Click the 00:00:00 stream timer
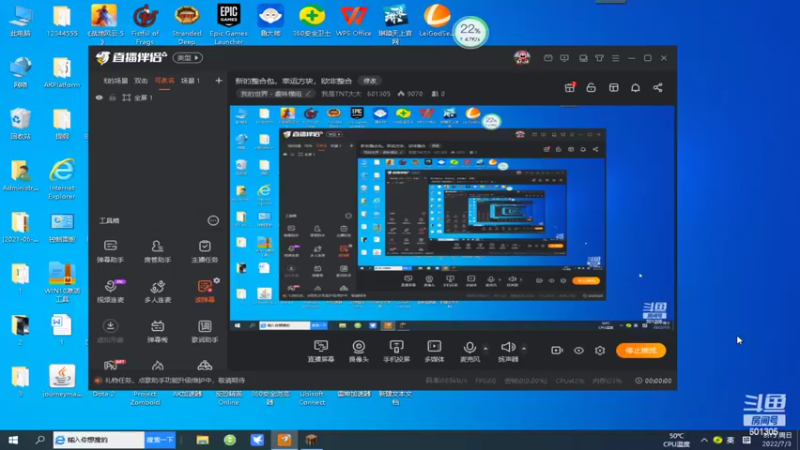This screenshot has height=450, width=800. coord(654,381)
